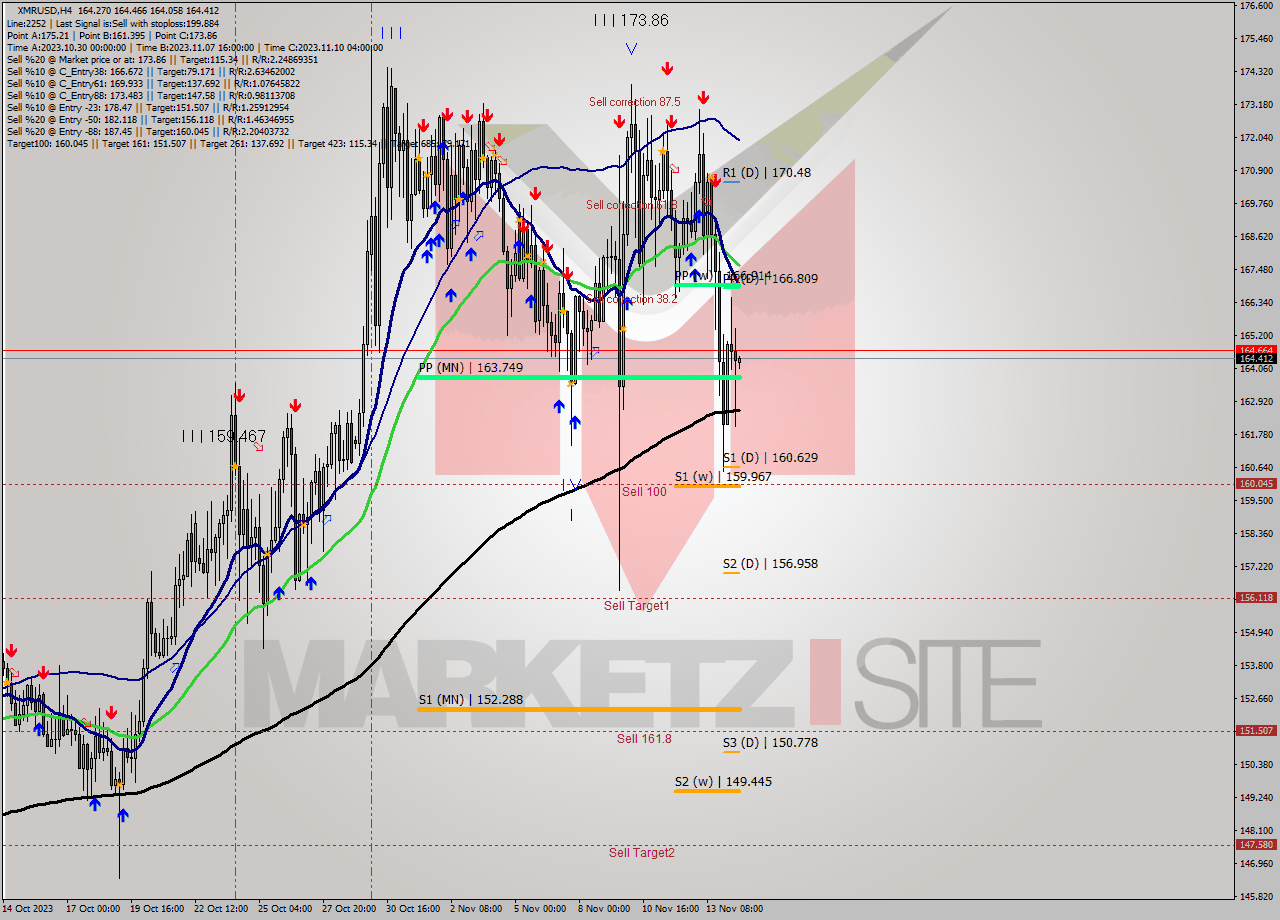This screenshot has width=1280, height=920.
Task: Click the 167.48 price axis value
Action: (1256, 270)
